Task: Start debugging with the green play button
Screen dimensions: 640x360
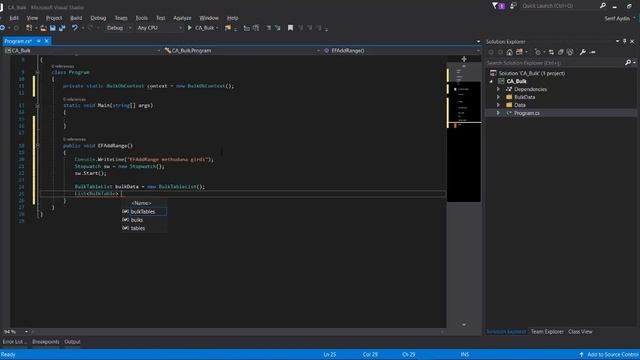Action: (x=189, y=28)
